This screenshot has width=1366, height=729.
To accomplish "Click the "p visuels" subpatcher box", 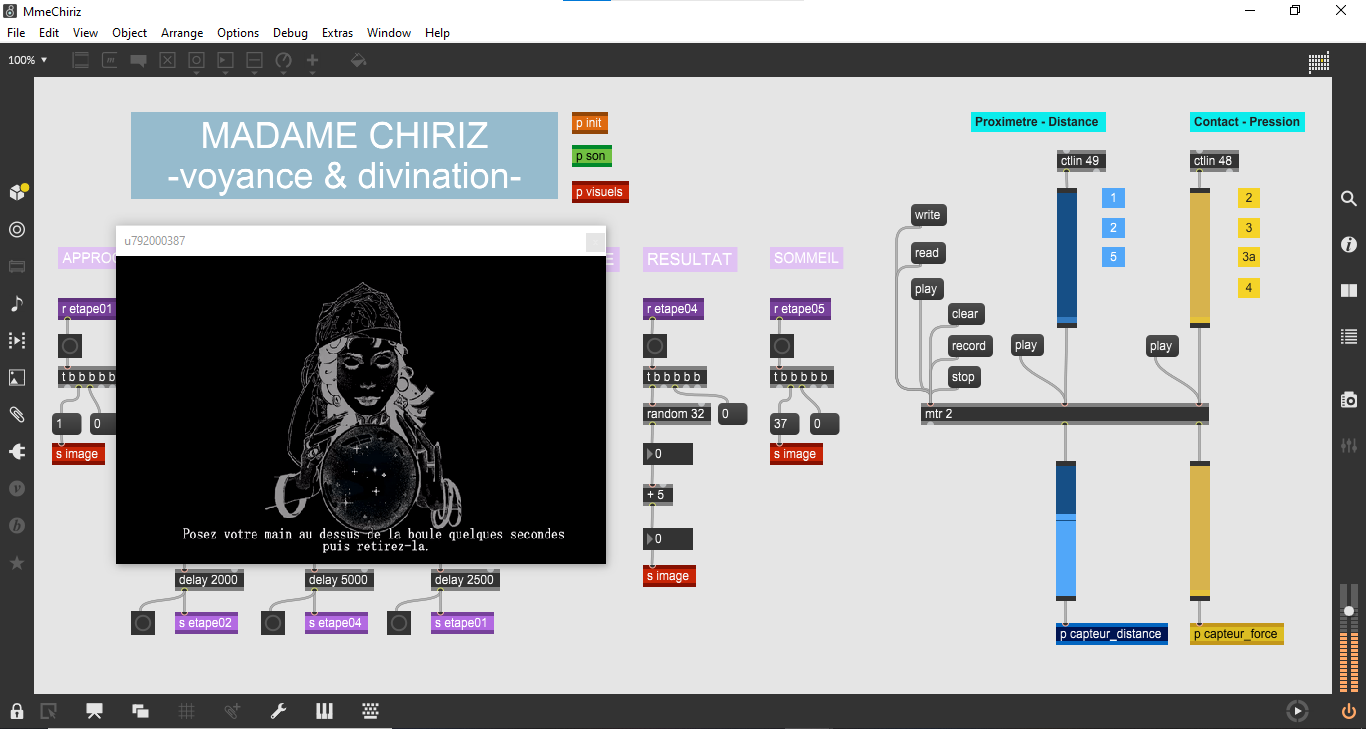I will pyautogui.click(x=600, y=192).
